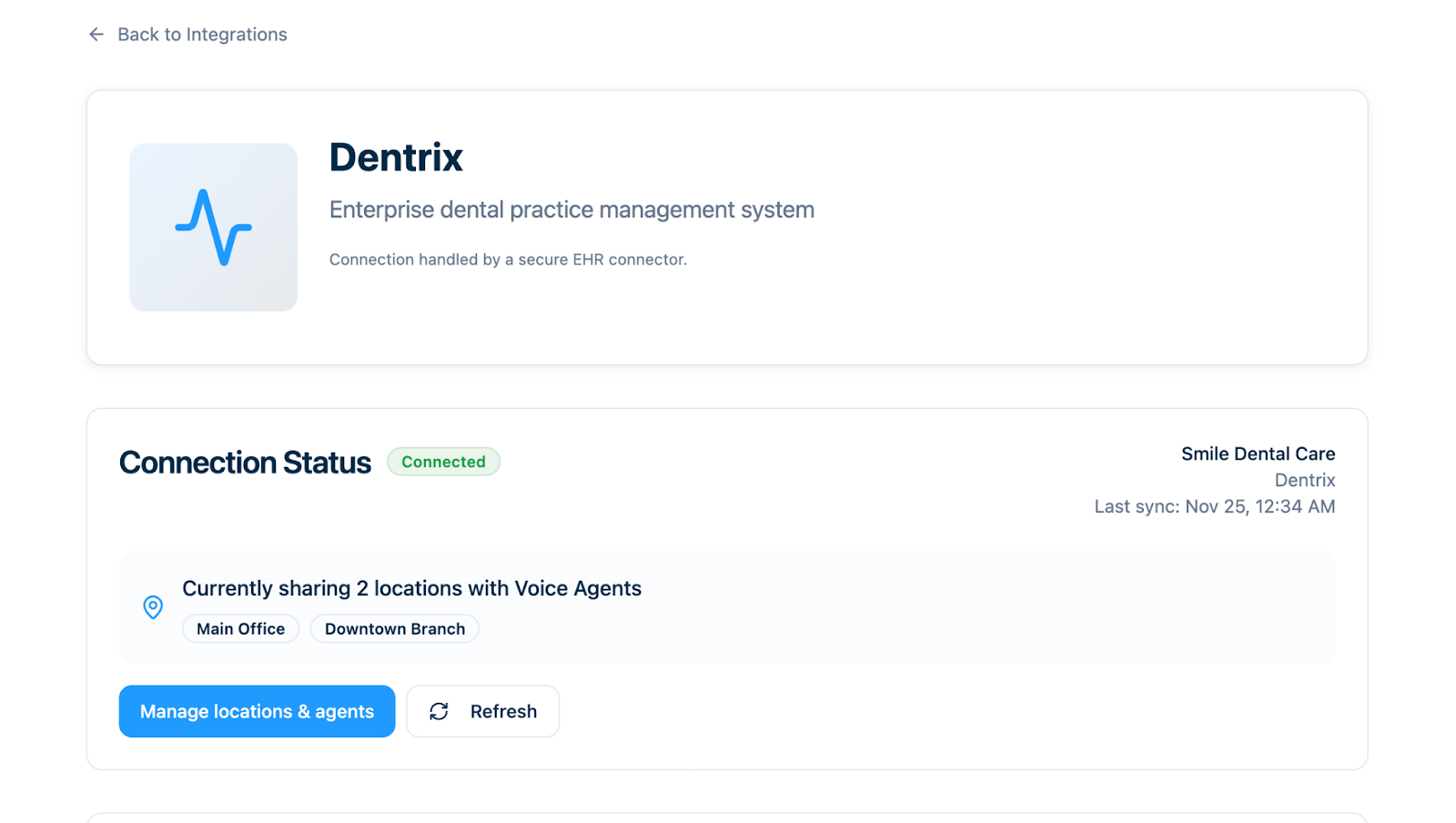This screenshot has height=823, width=1456.
Task: Click the back arrow icon
Action: pos(96,35)
